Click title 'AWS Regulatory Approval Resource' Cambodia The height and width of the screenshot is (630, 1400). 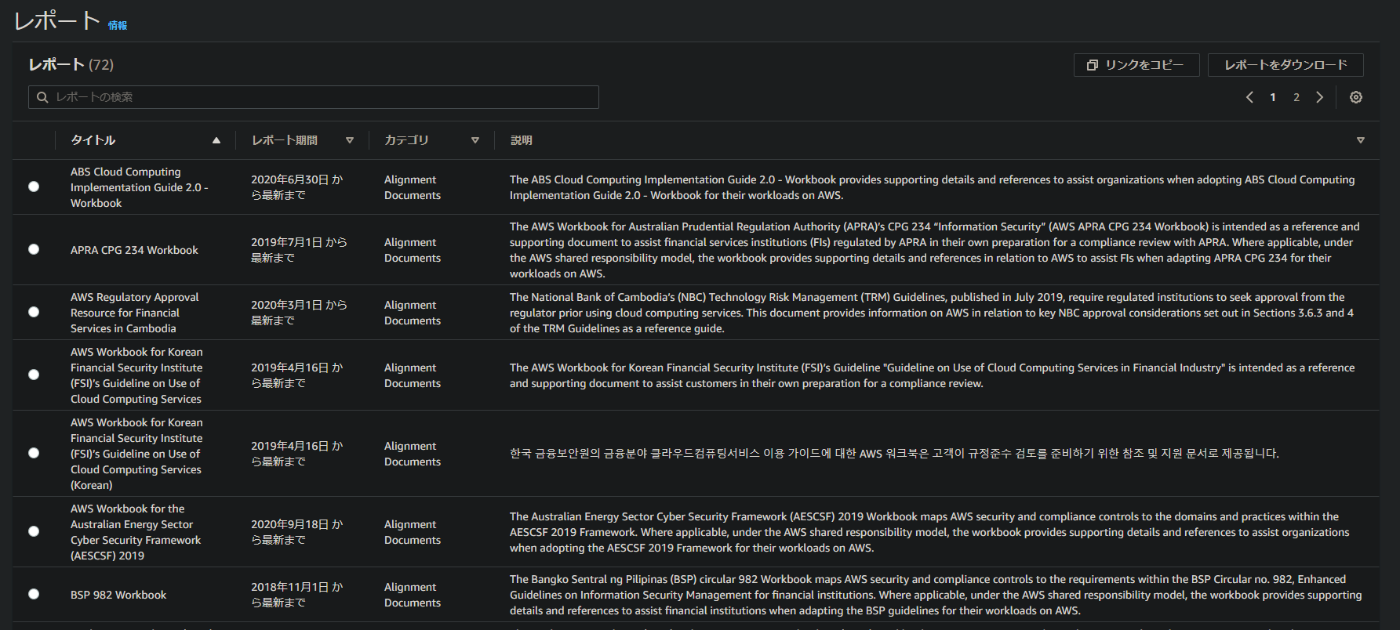(134, 312)
